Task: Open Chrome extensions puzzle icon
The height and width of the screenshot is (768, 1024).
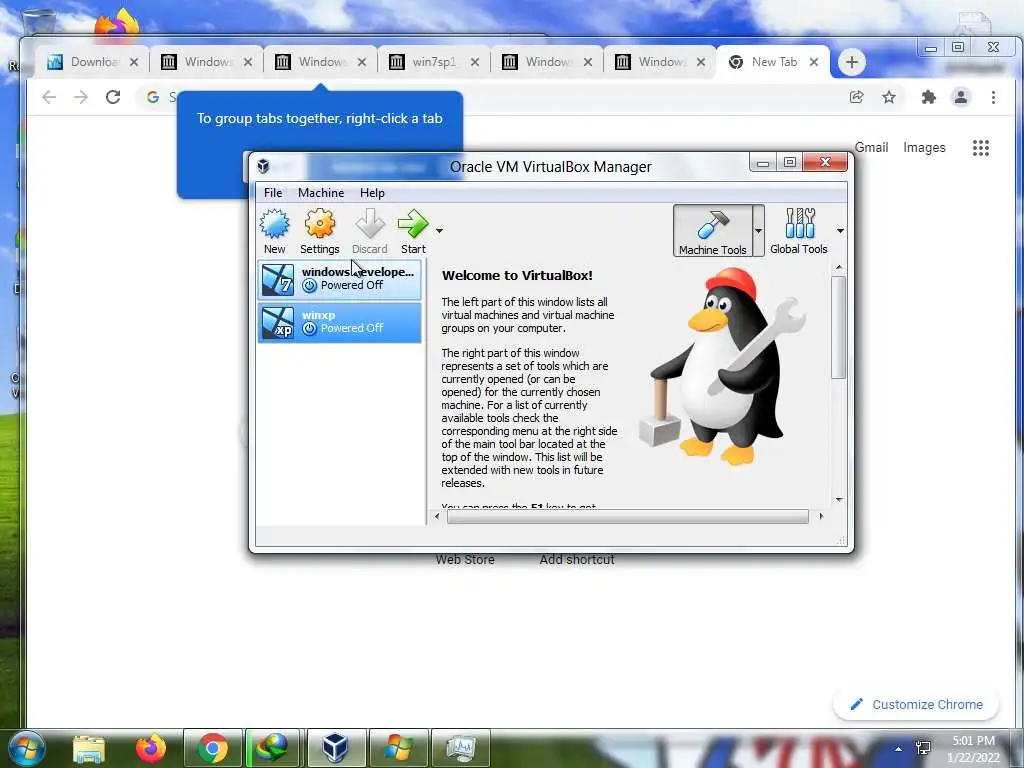Action: click(929, 97)
